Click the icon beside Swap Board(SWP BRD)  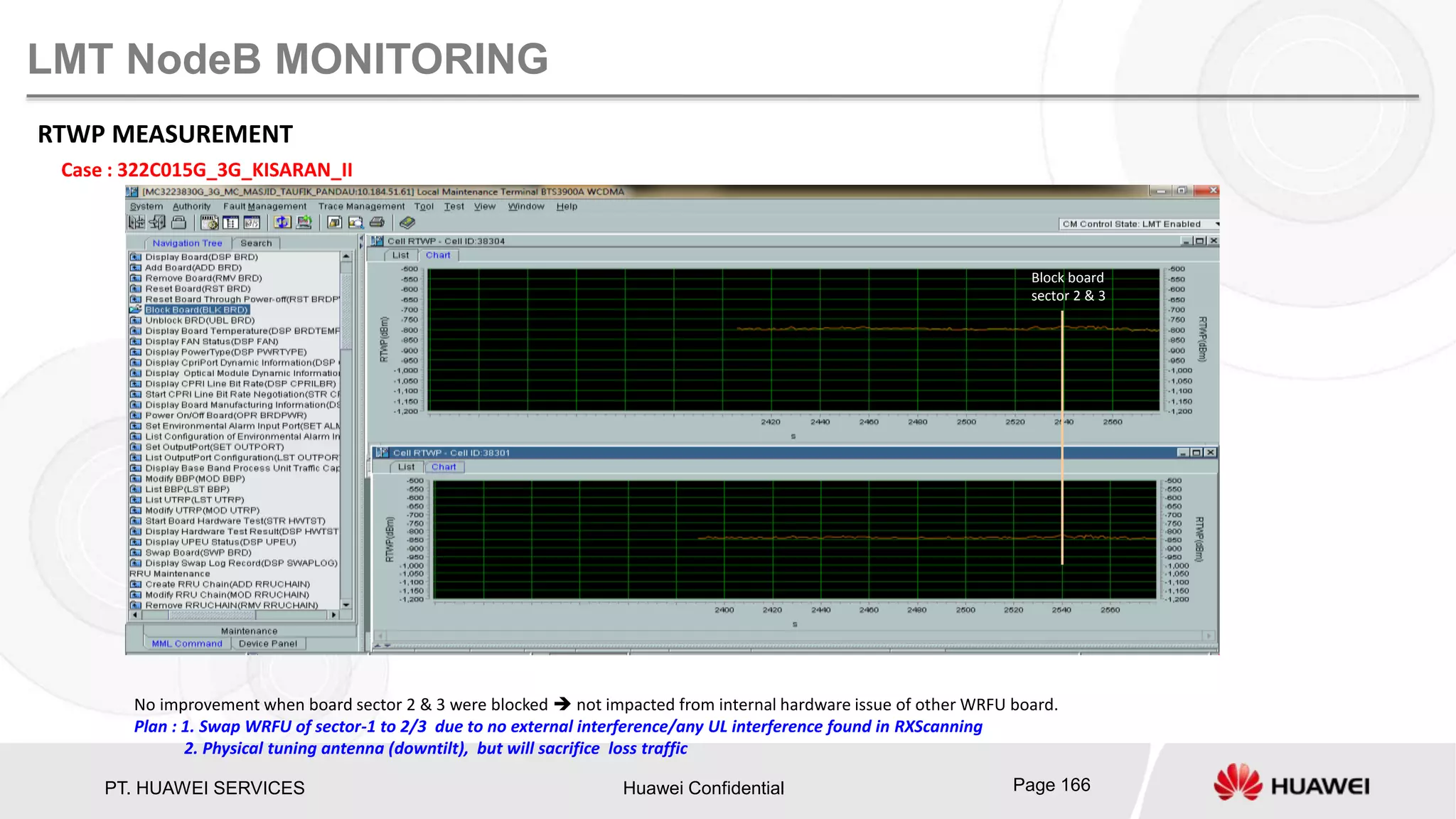point(136,552)
